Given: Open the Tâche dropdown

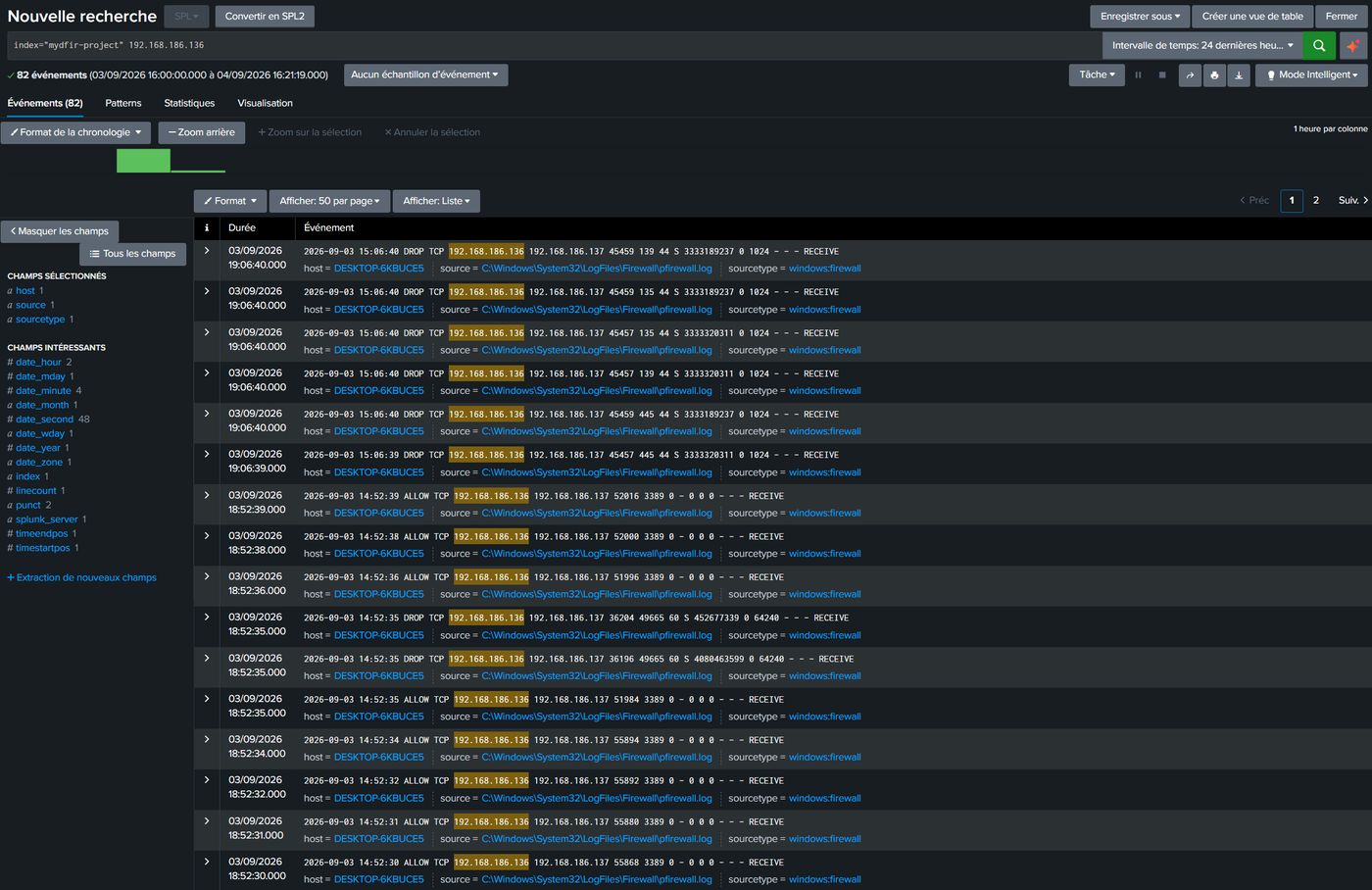Looking at the screenshot, I should (x=1097, y=74).
